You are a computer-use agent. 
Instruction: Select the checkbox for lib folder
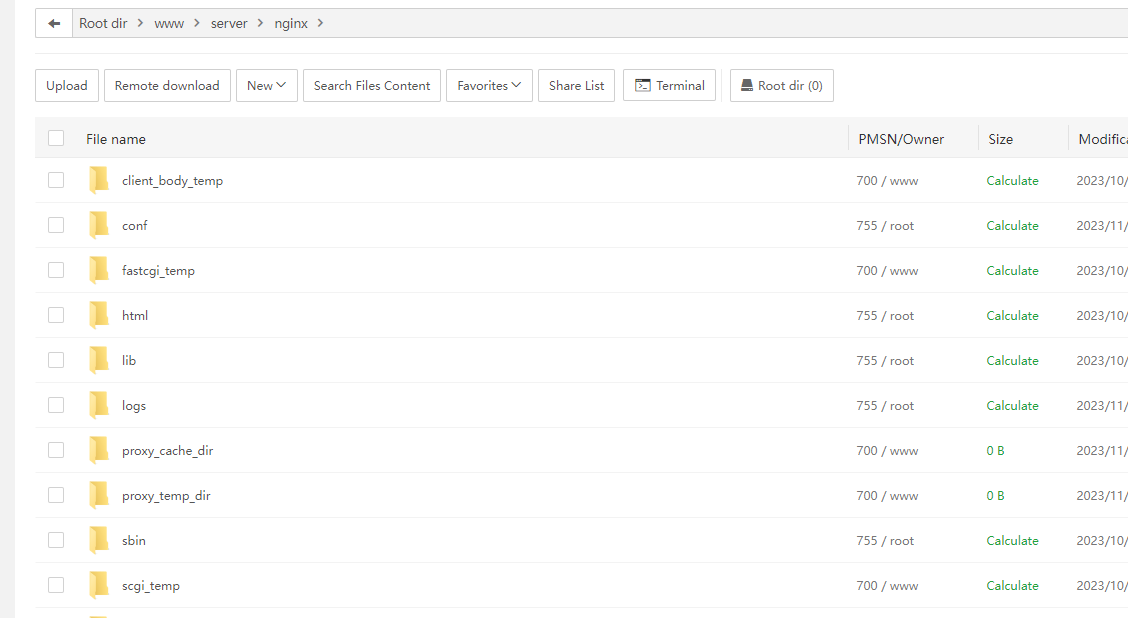pyautogui.click(x=56, y=360)
